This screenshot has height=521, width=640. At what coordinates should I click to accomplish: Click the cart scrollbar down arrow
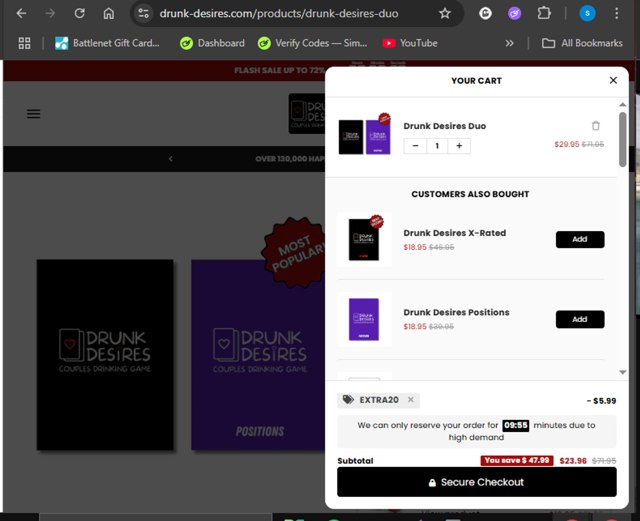coord(622,372)
